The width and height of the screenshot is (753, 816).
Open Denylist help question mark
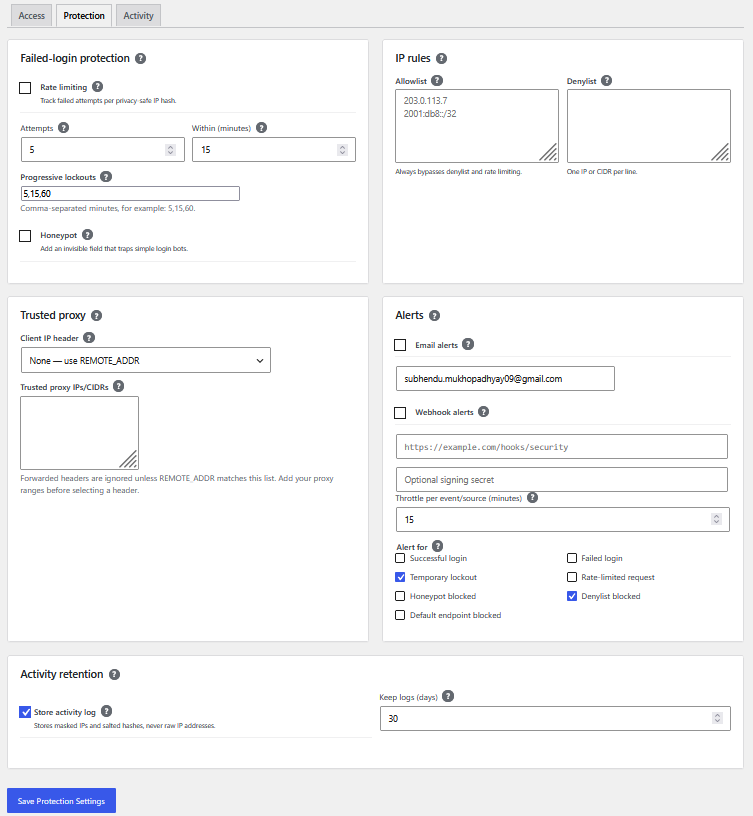pos(606,81)
